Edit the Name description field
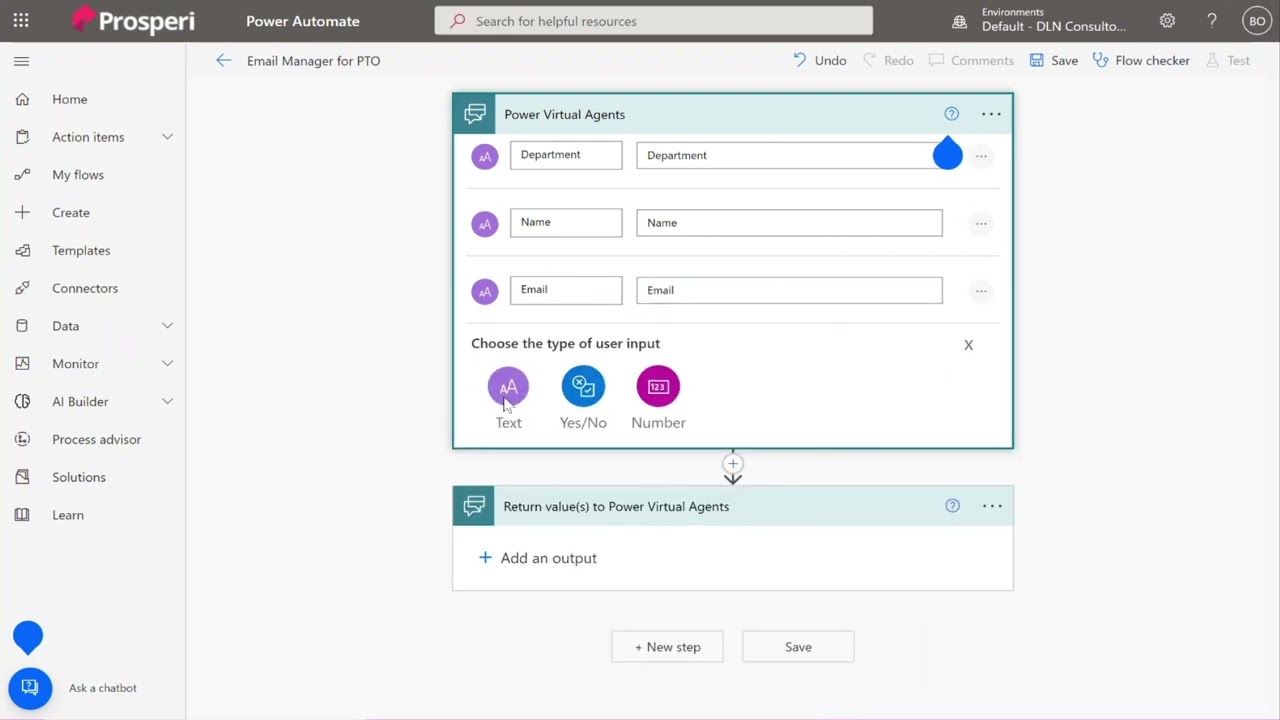This screenshot has height=720, width=1280. pyautogui.click(x=789, y=223)
